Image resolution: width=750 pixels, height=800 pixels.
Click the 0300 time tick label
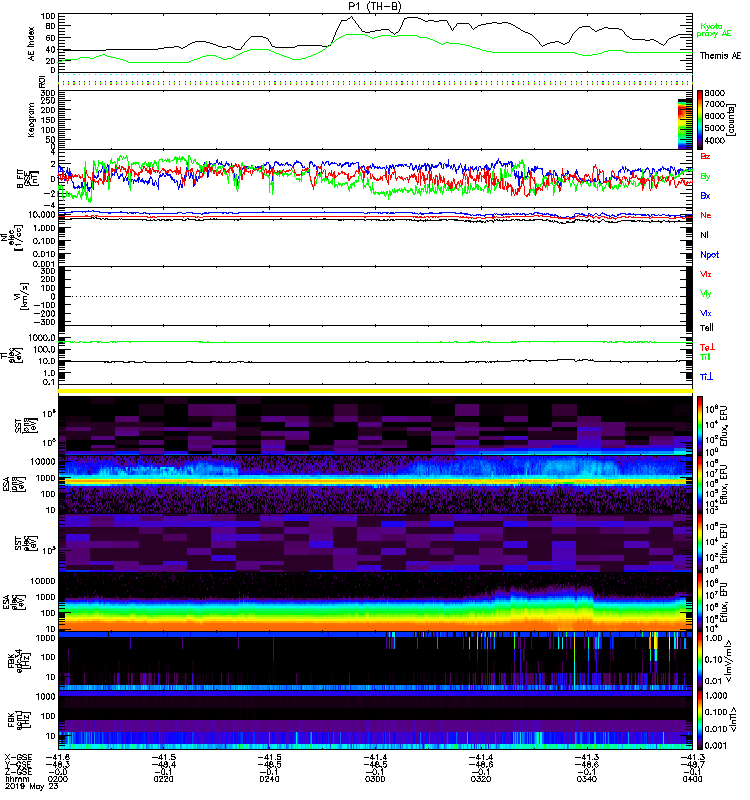point(375,779)
